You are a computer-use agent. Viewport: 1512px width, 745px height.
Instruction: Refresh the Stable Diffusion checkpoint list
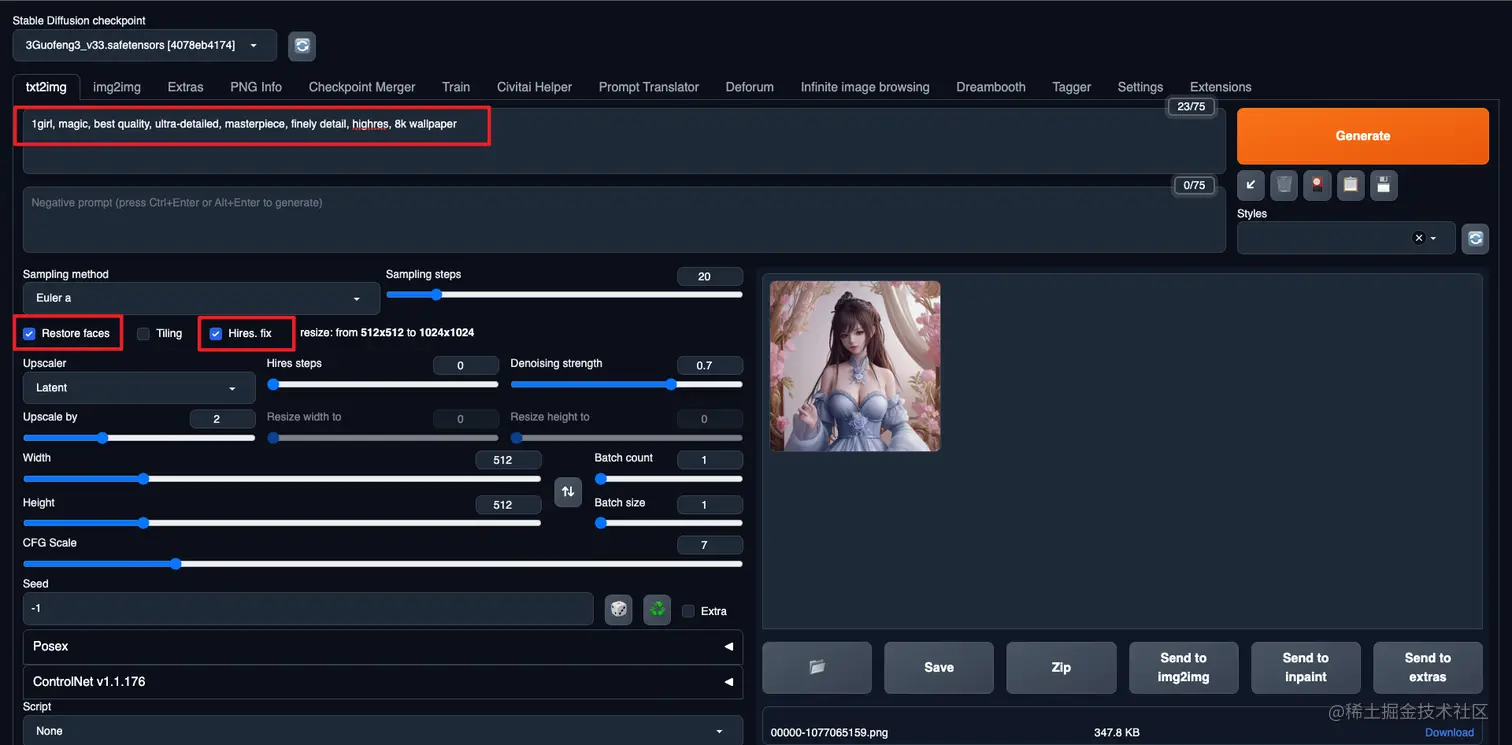click(302, 45)
